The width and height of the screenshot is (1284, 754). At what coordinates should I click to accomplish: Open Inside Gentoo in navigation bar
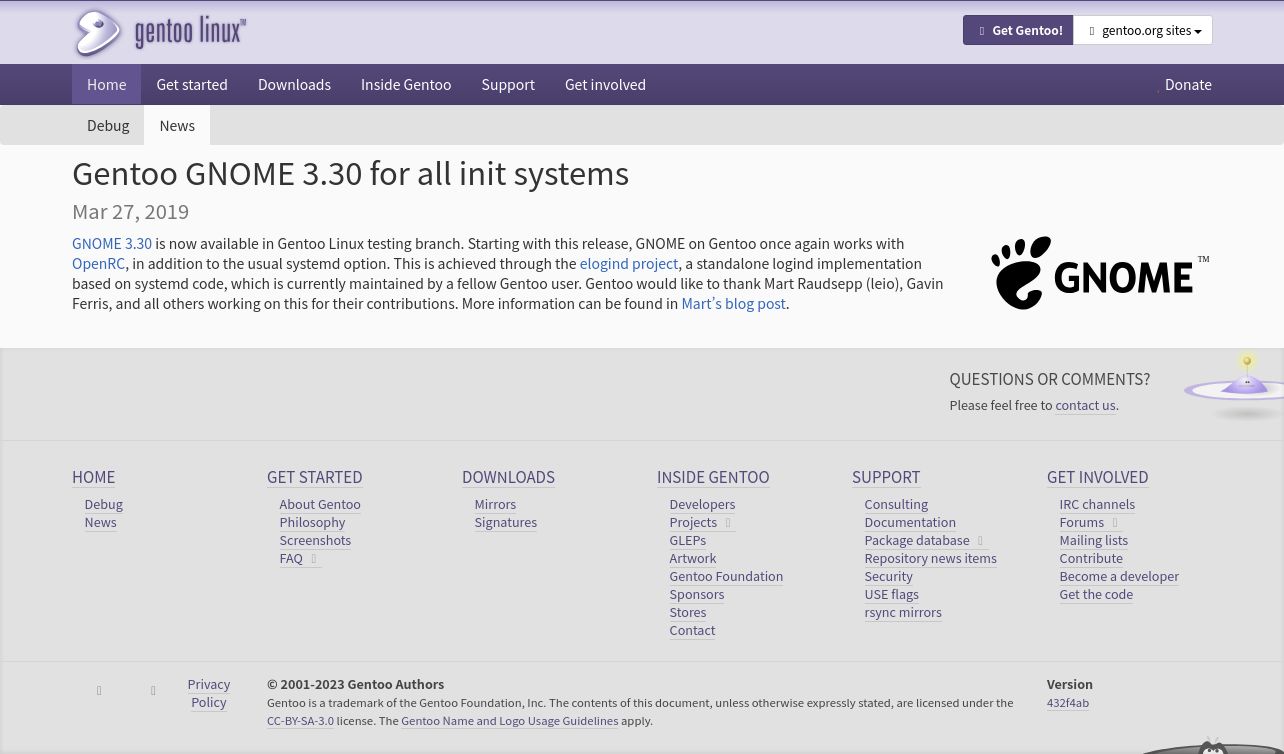tap(406, 84)
